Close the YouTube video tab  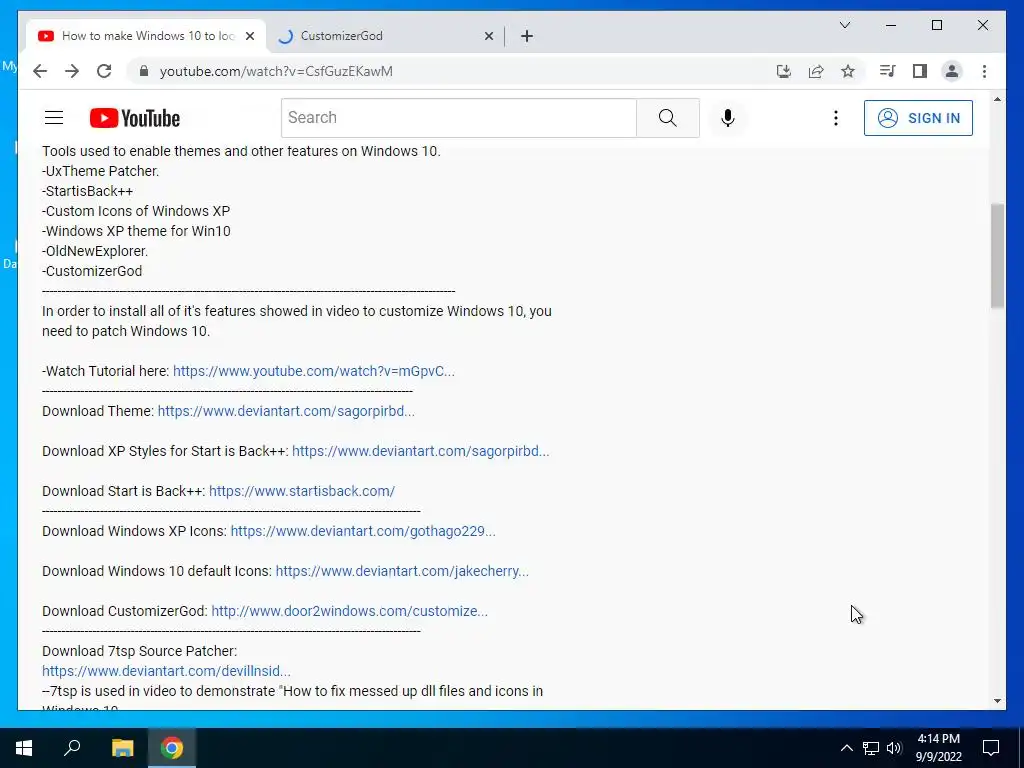(249, 36)
